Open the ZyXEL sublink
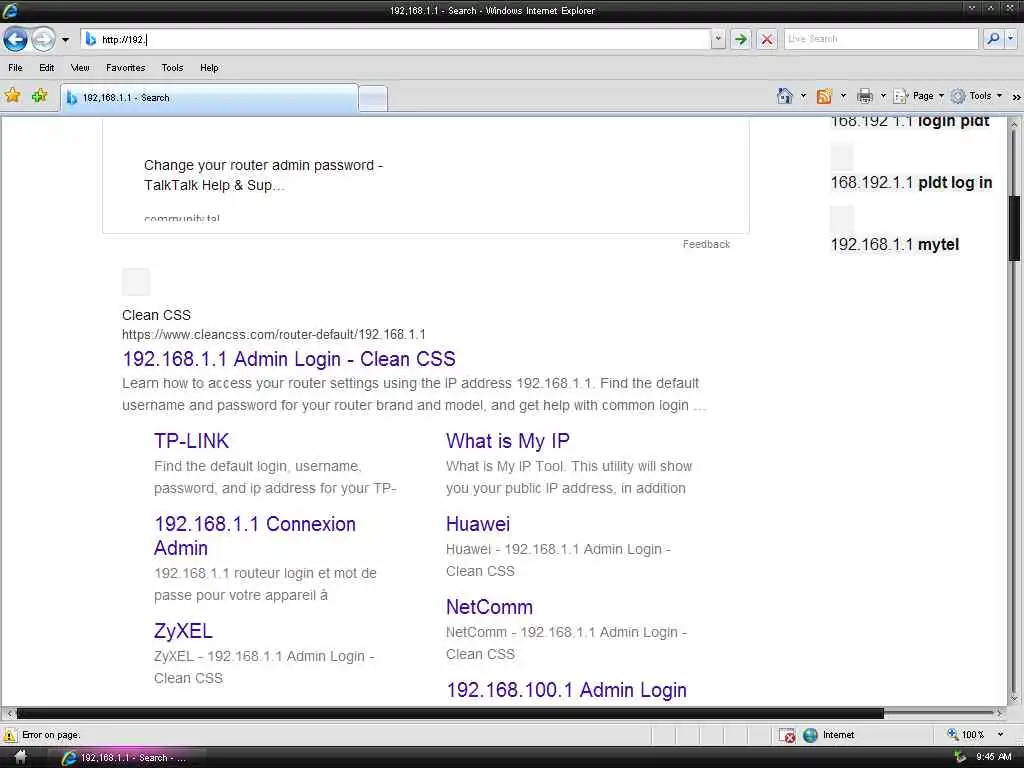Viewport: 1024px width, 768px height. 183,631
